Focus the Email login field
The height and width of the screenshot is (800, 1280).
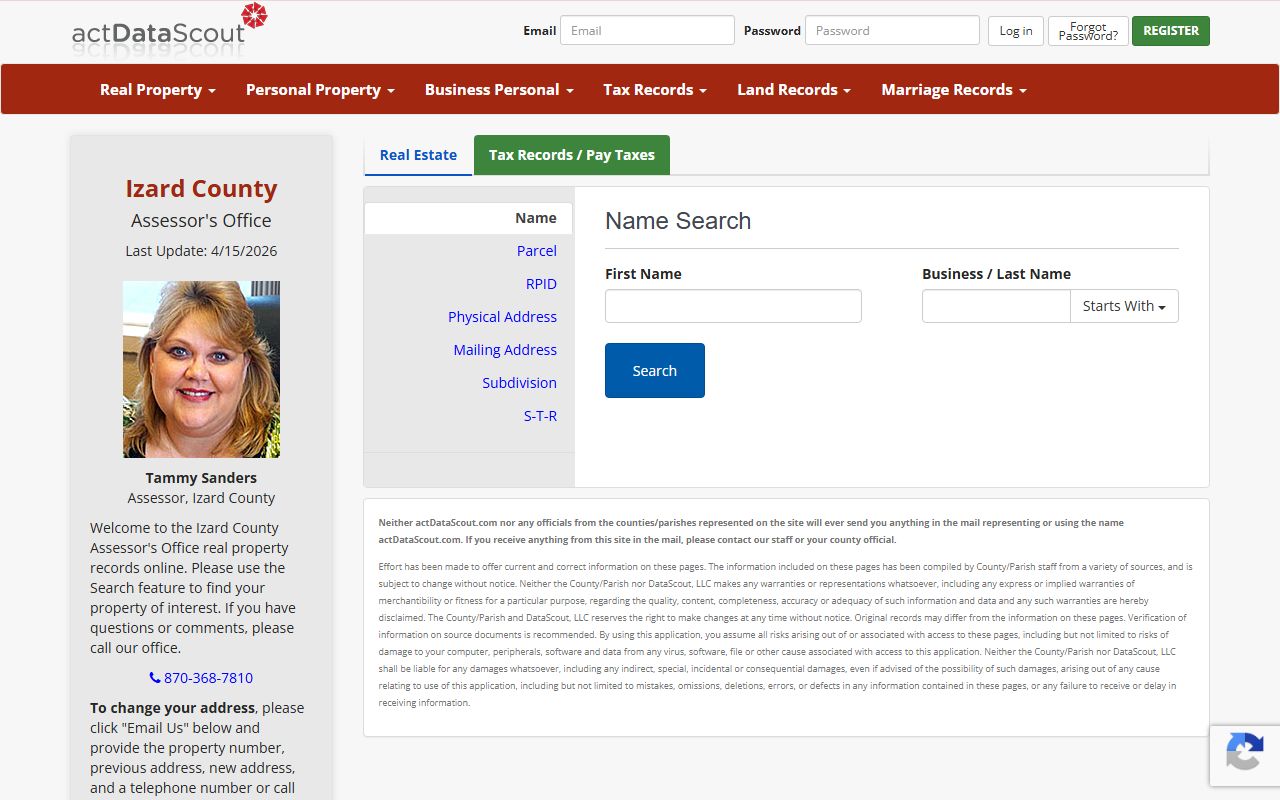pyautogui.click(x=647, y=30)
